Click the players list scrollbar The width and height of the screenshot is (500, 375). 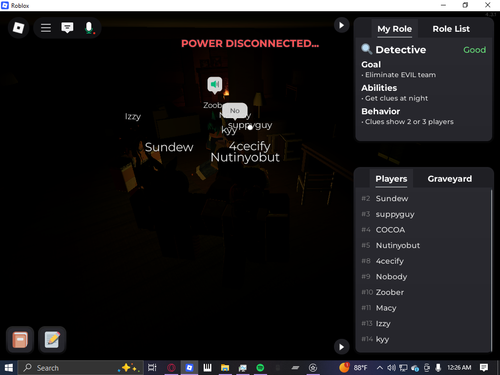[x=491, y=270]
